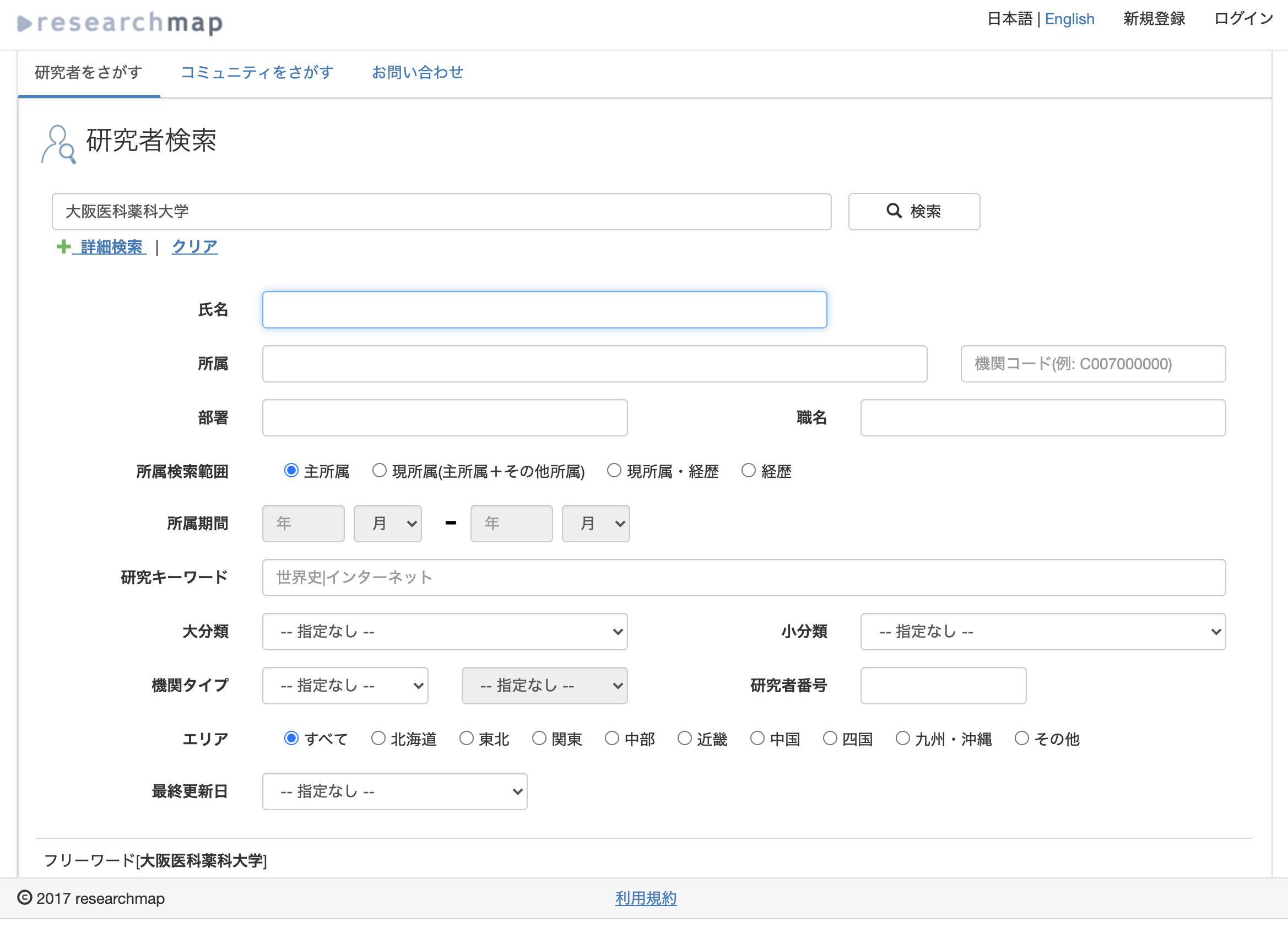The image size is (1288, 927).
Task: Focus the free-word search box with 大阪医科薬科大学
Action: pyautogui.click(x=441, y=211)
